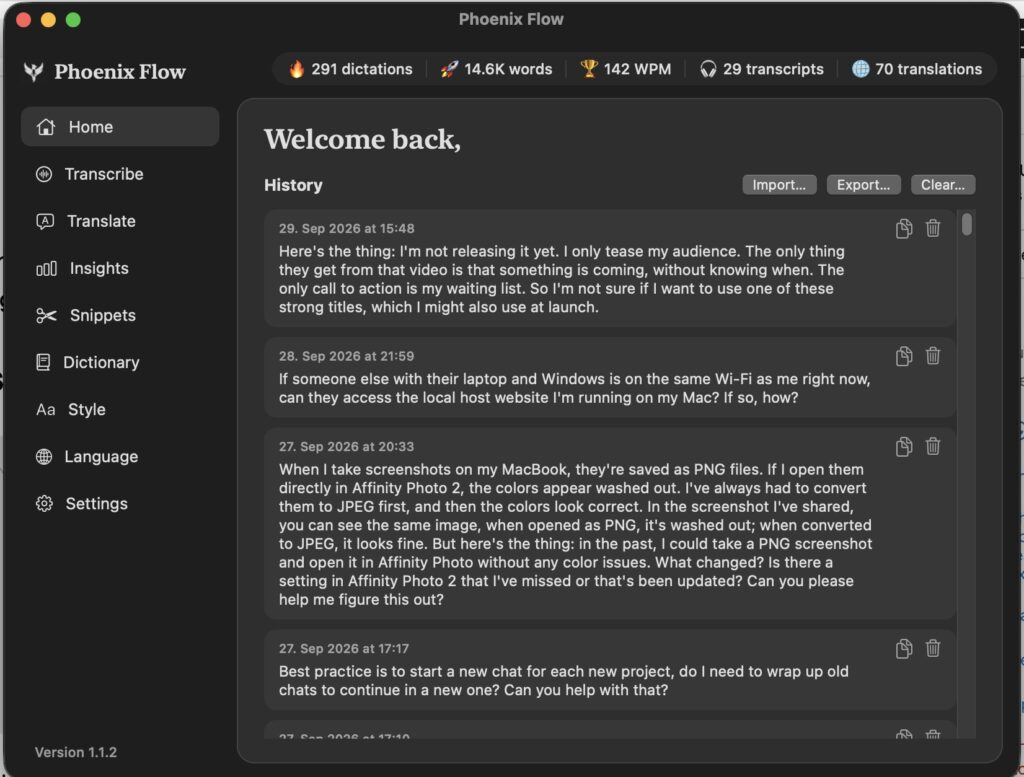Copy the 29. Sep 15:48 entry
1024x777 pixels.
[904, 229]
